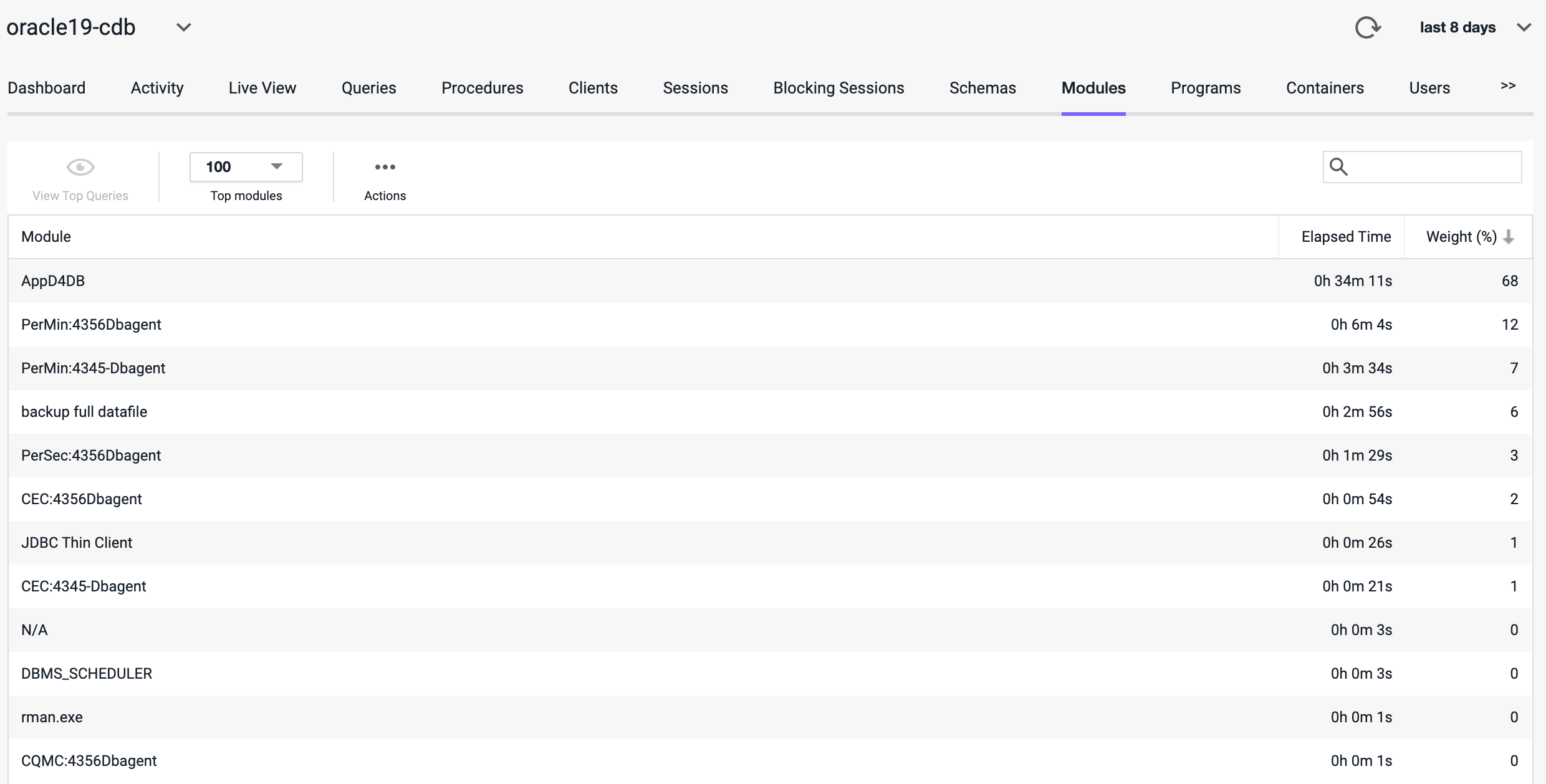Viewport: 1546px width, 784px height.
Task: Show more tabs with double chevron
Action: click(x=1507, y=86)
